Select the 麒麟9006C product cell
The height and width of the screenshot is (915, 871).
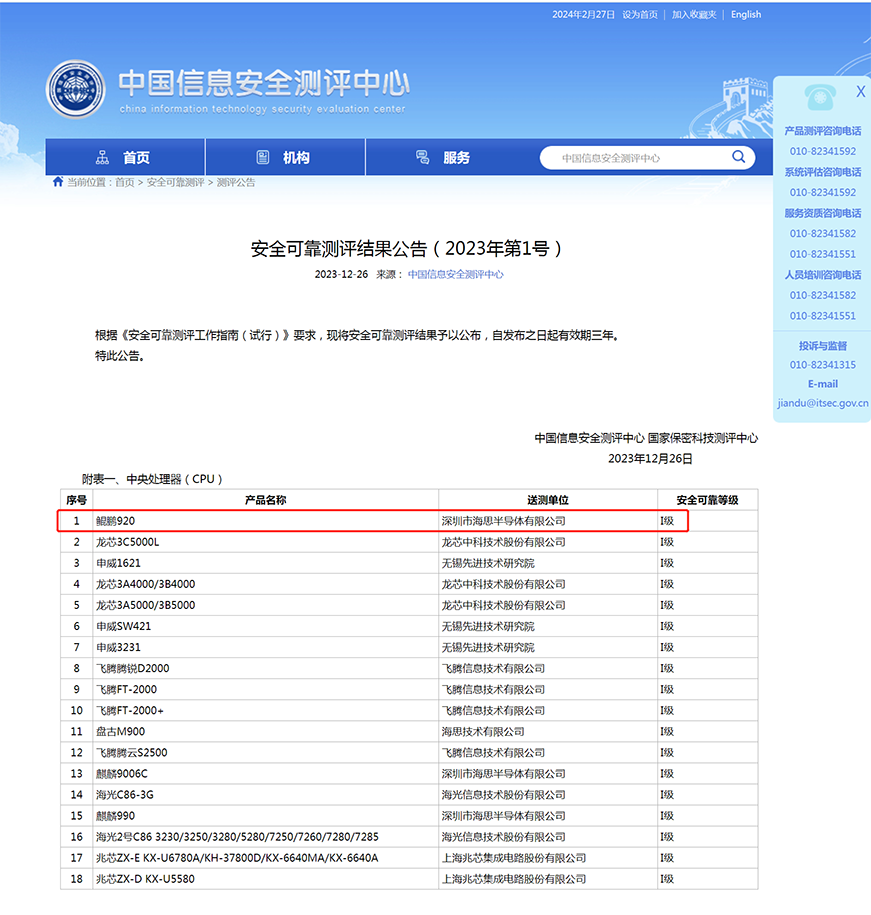(x=265, y=774)
